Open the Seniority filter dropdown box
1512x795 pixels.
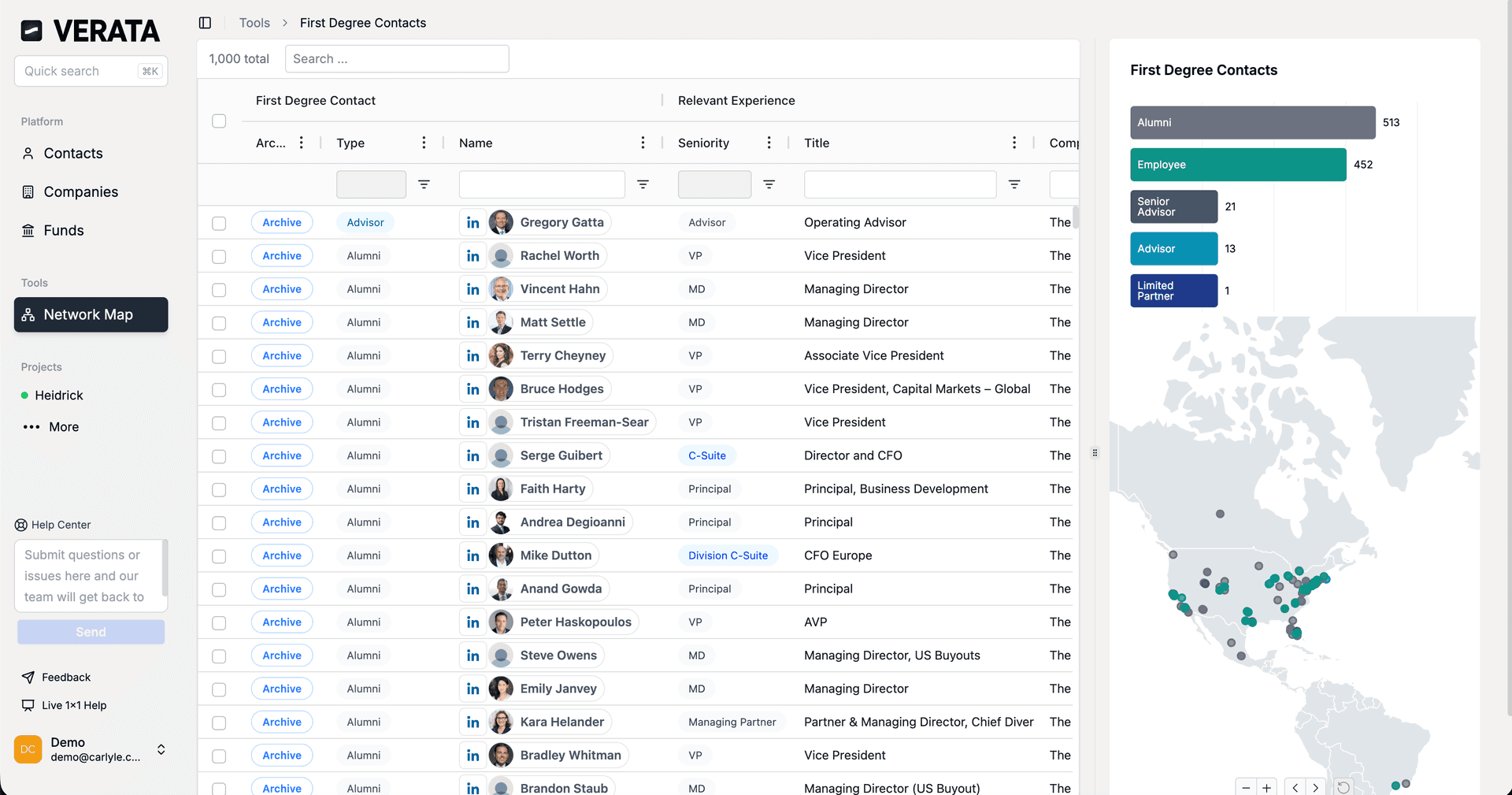coord(714,184)
